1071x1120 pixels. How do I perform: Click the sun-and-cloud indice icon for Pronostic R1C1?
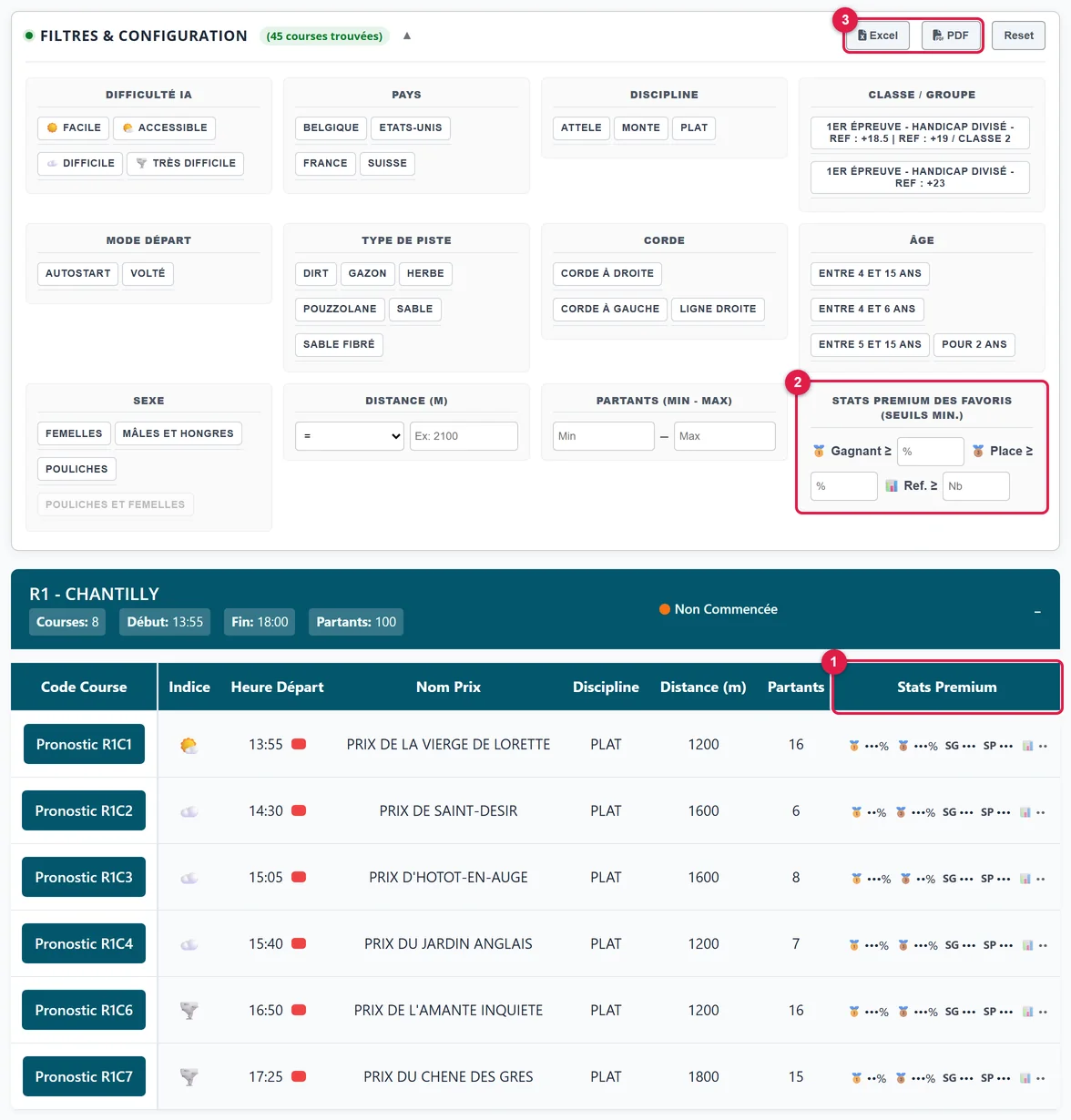point(189,746)
